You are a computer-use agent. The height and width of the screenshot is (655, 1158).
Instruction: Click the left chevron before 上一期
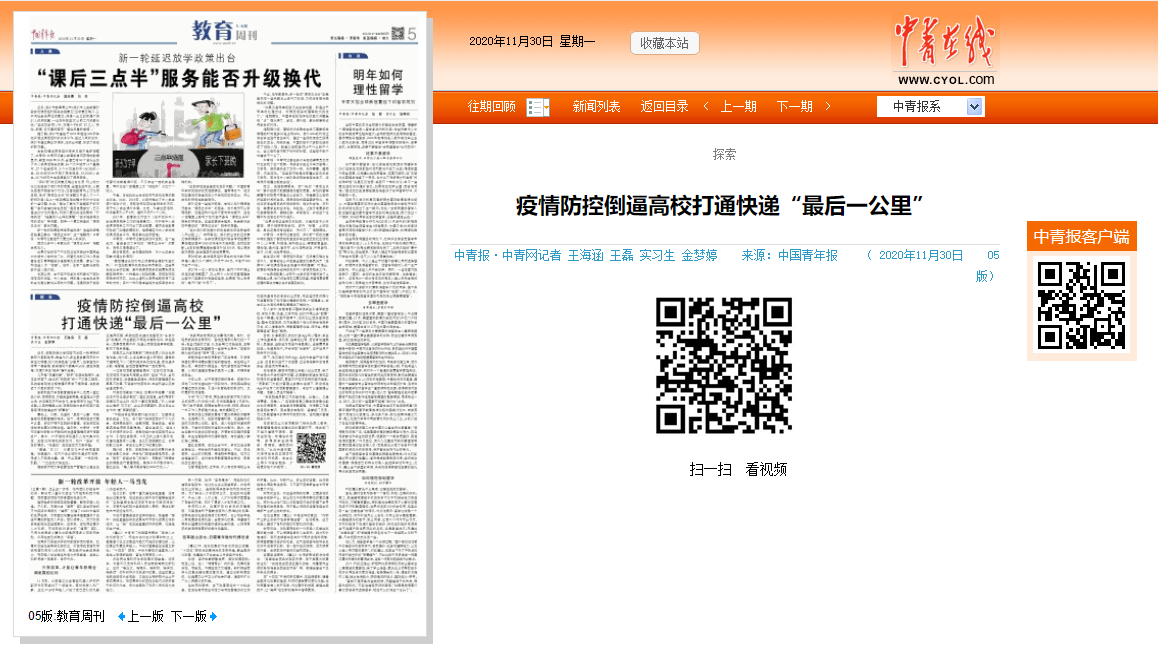tap(706, 106)
